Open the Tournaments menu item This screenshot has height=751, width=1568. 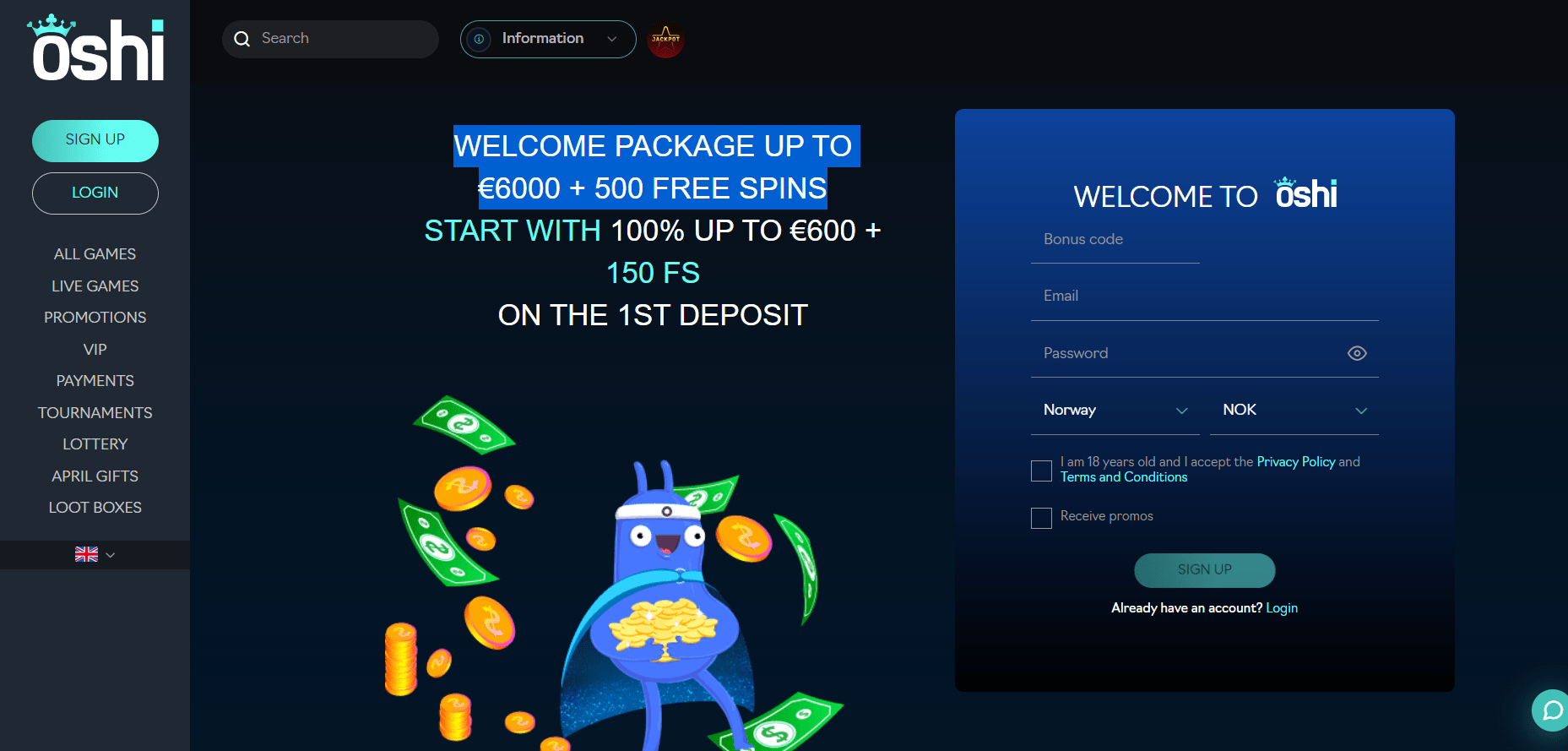(95, 413)
